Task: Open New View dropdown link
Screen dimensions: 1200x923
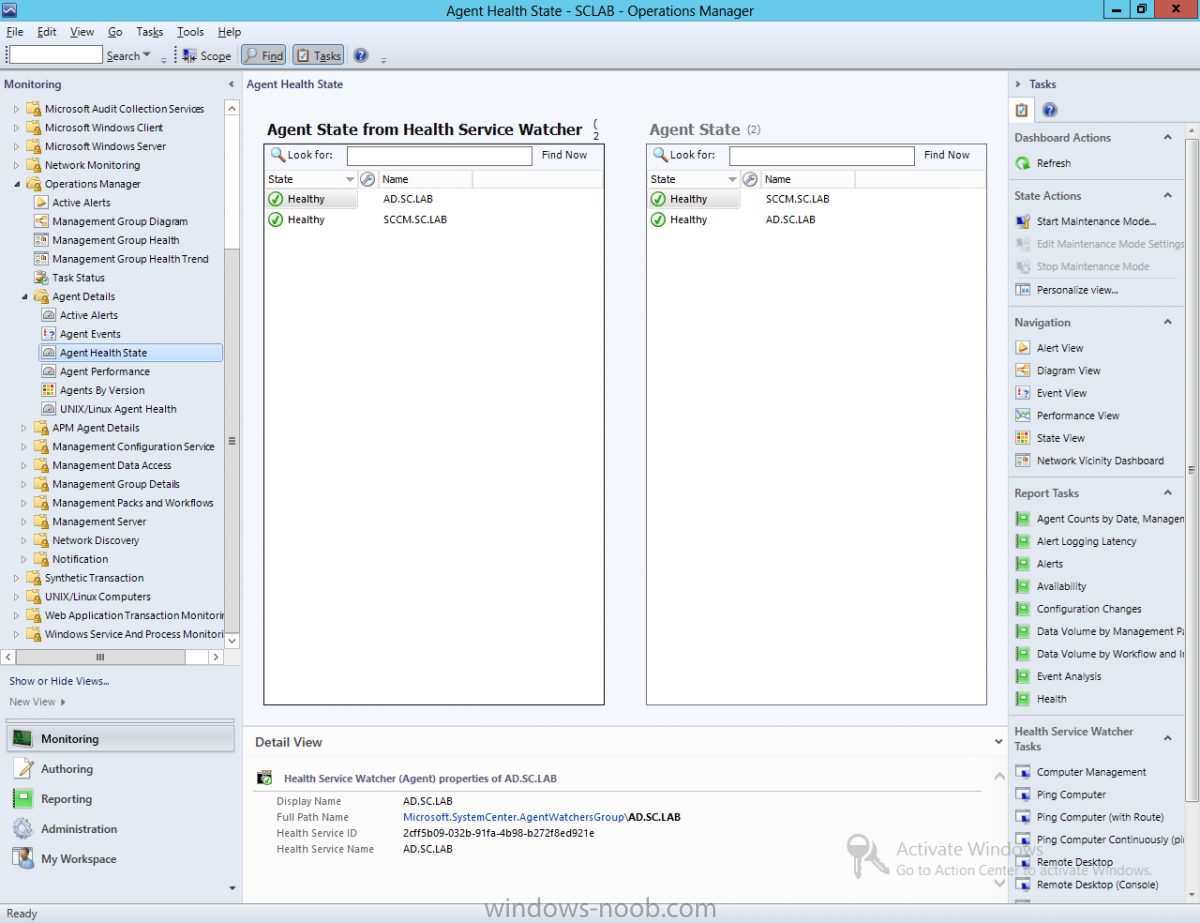Action: pyautogui.click(x=37, y=702)
